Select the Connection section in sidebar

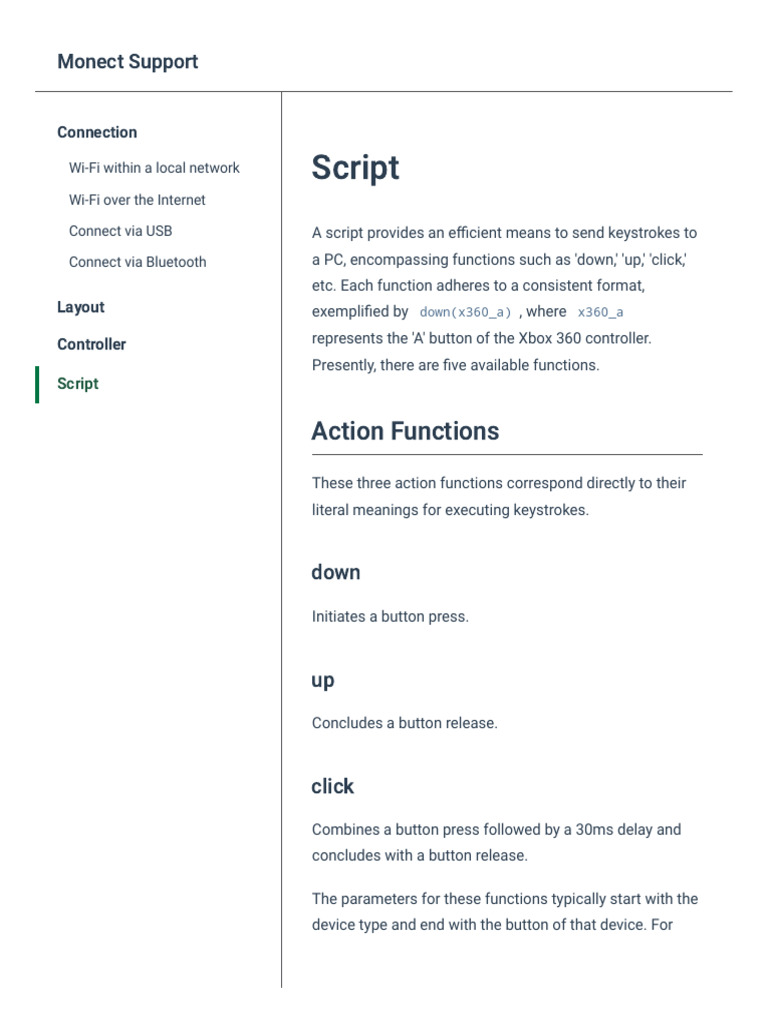(x=97, y=132)
